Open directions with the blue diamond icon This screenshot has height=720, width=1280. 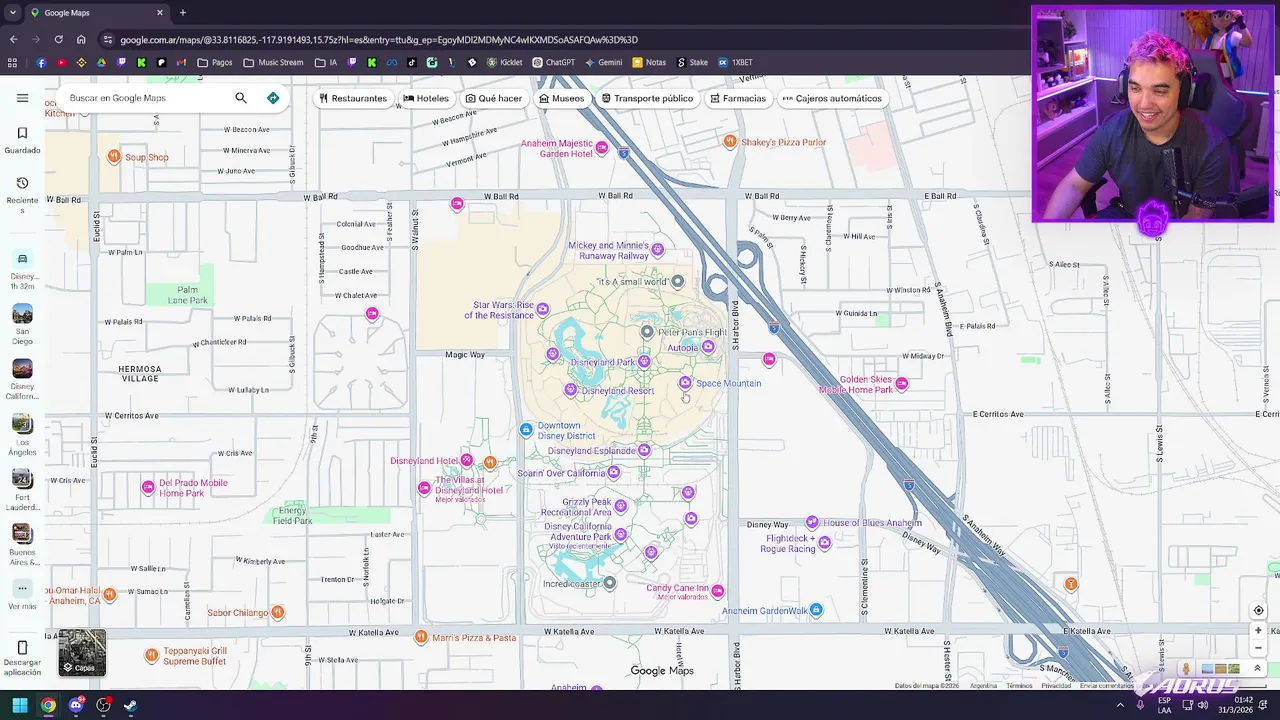tap(273, 98)
